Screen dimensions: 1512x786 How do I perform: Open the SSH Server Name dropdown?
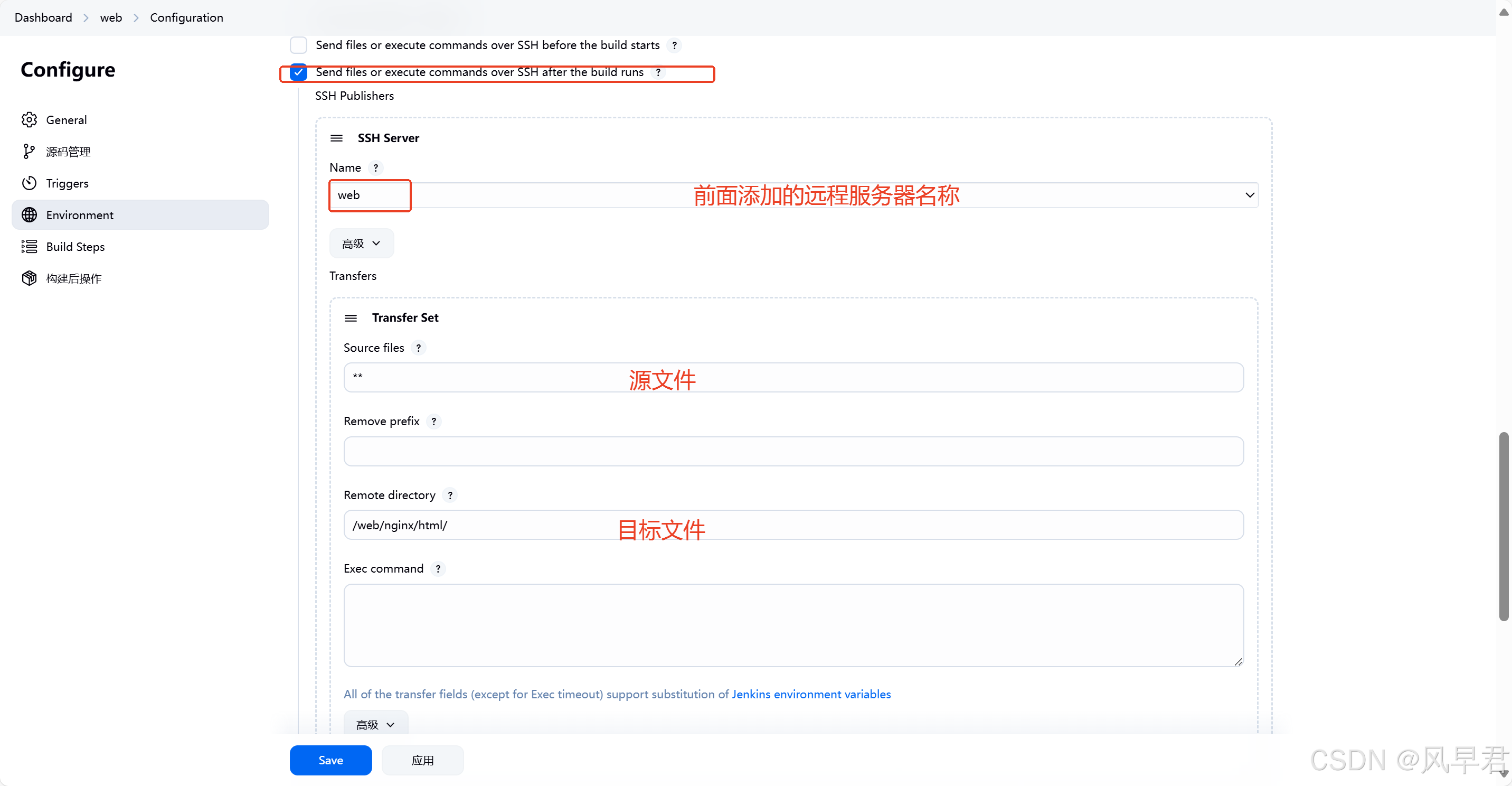[1249, 195]
